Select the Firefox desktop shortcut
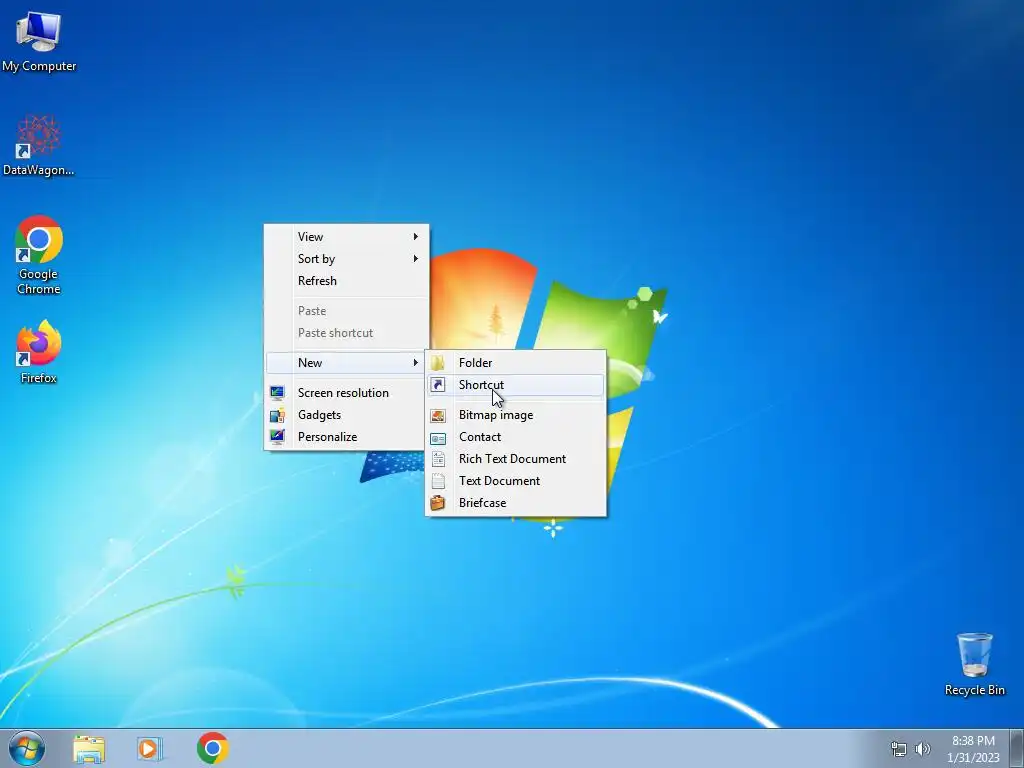 coord(39,352)
